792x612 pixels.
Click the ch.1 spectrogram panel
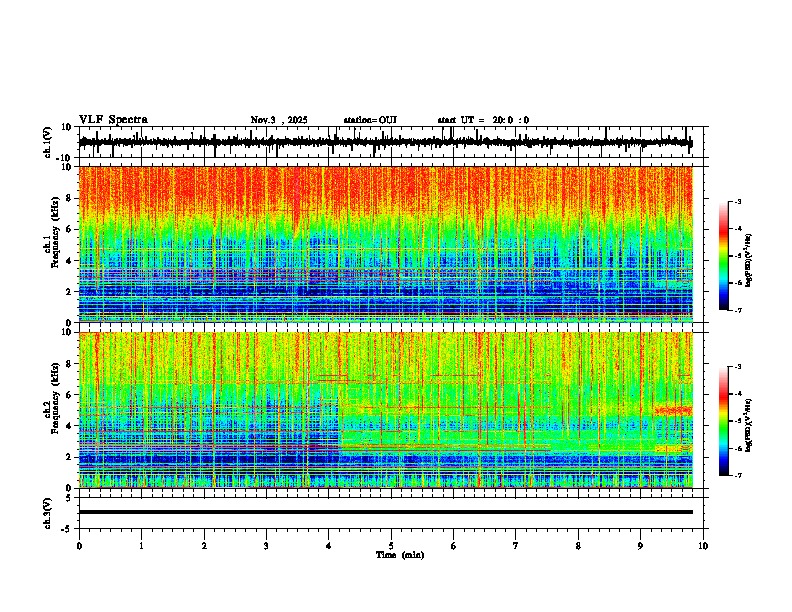(x=385, y=244)
